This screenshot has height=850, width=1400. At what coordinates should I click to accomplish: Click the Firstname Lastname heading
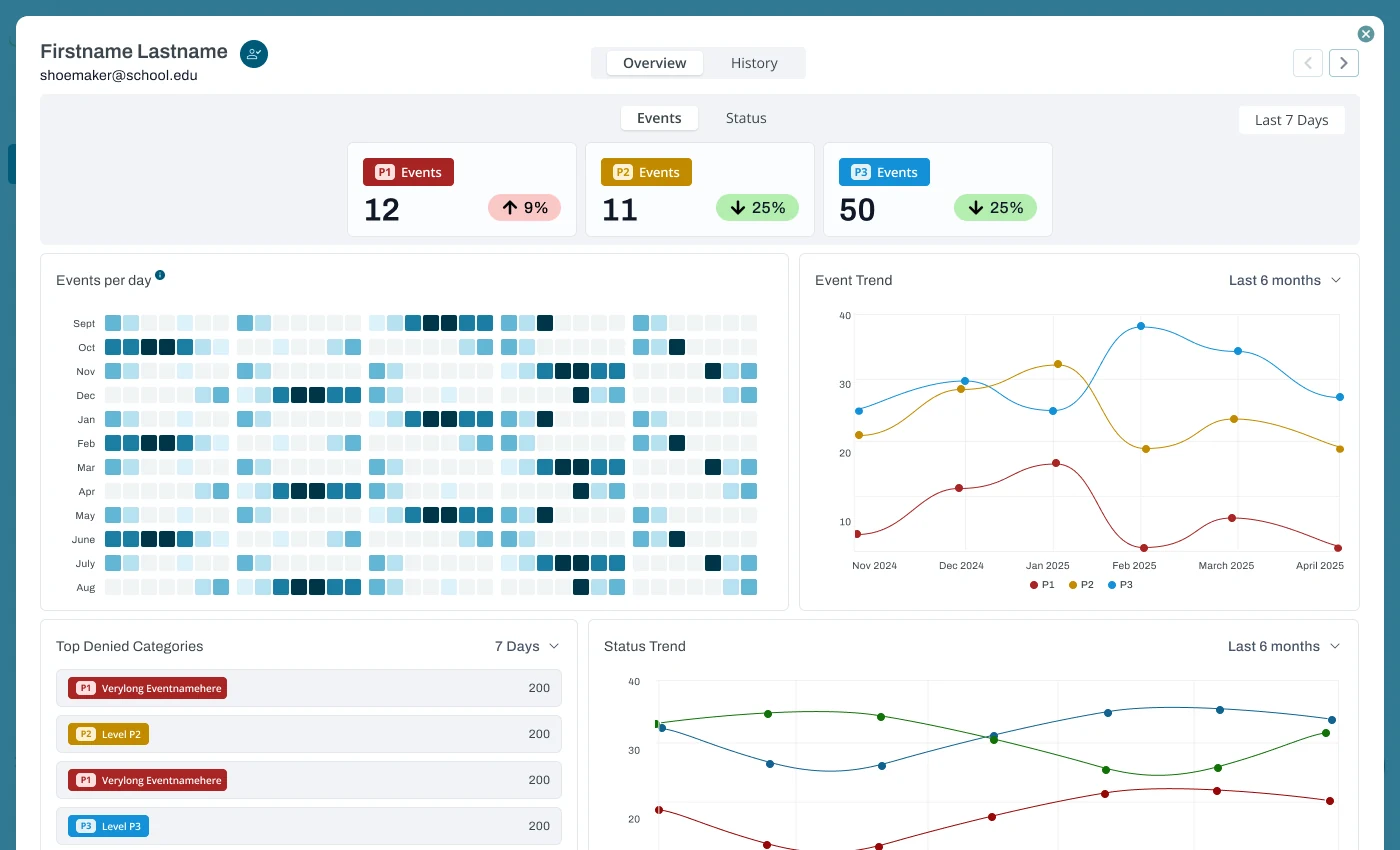[x=134, y=51]
